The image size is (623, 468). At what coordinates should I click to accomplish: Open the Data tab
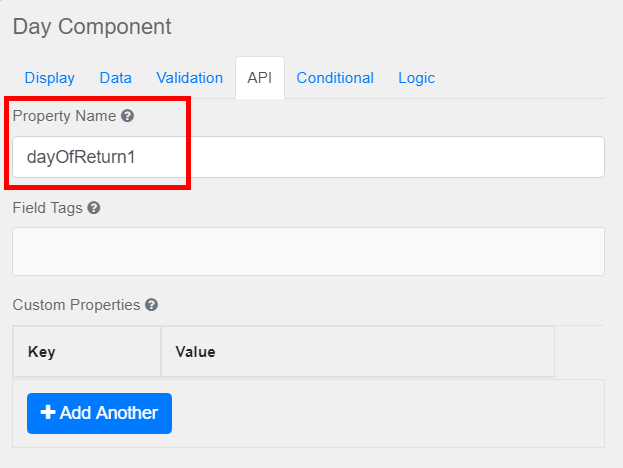(116, 78)
